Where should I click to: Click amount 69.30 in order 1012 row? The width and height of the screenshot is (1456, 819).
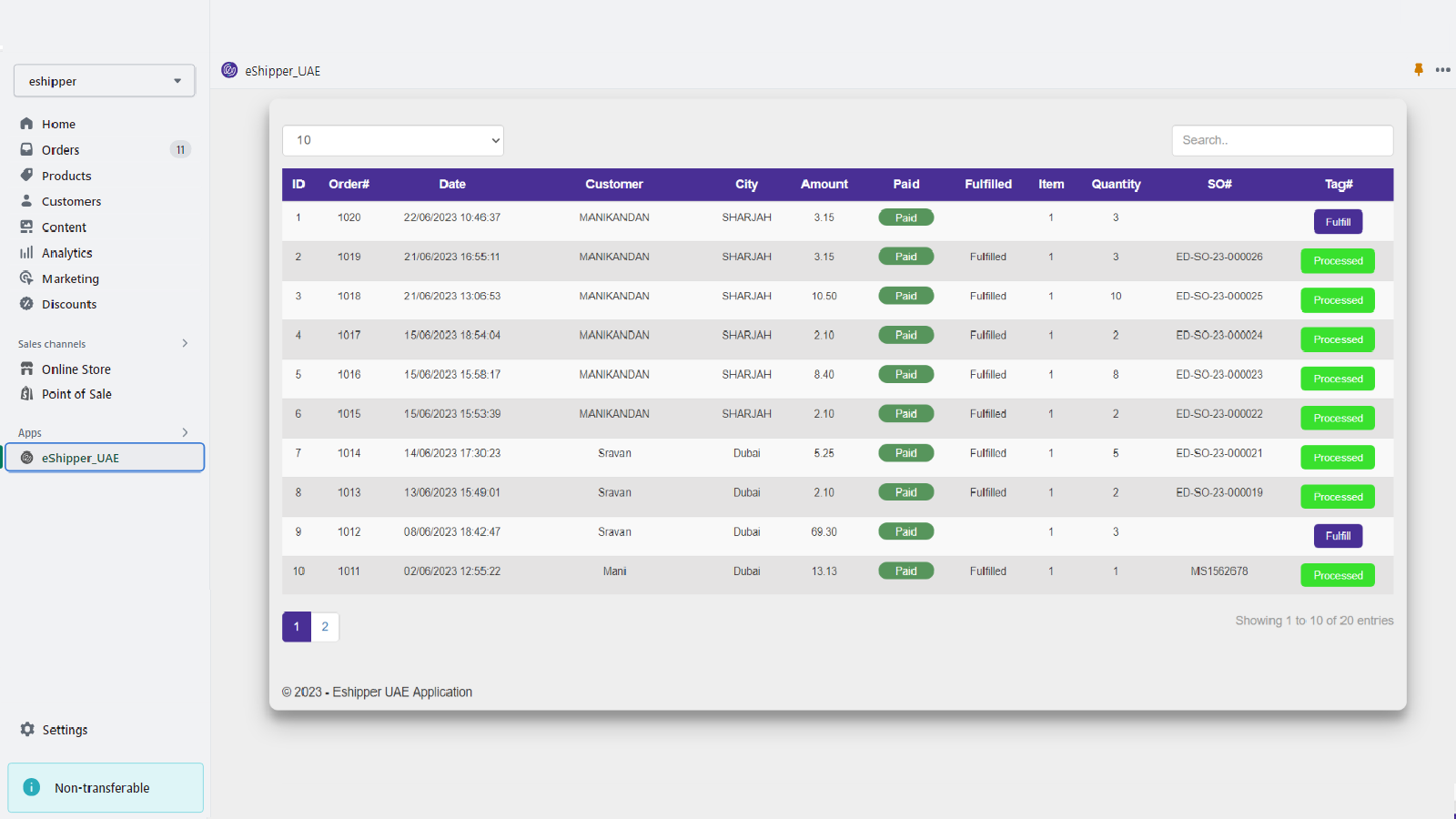(824, 532)
